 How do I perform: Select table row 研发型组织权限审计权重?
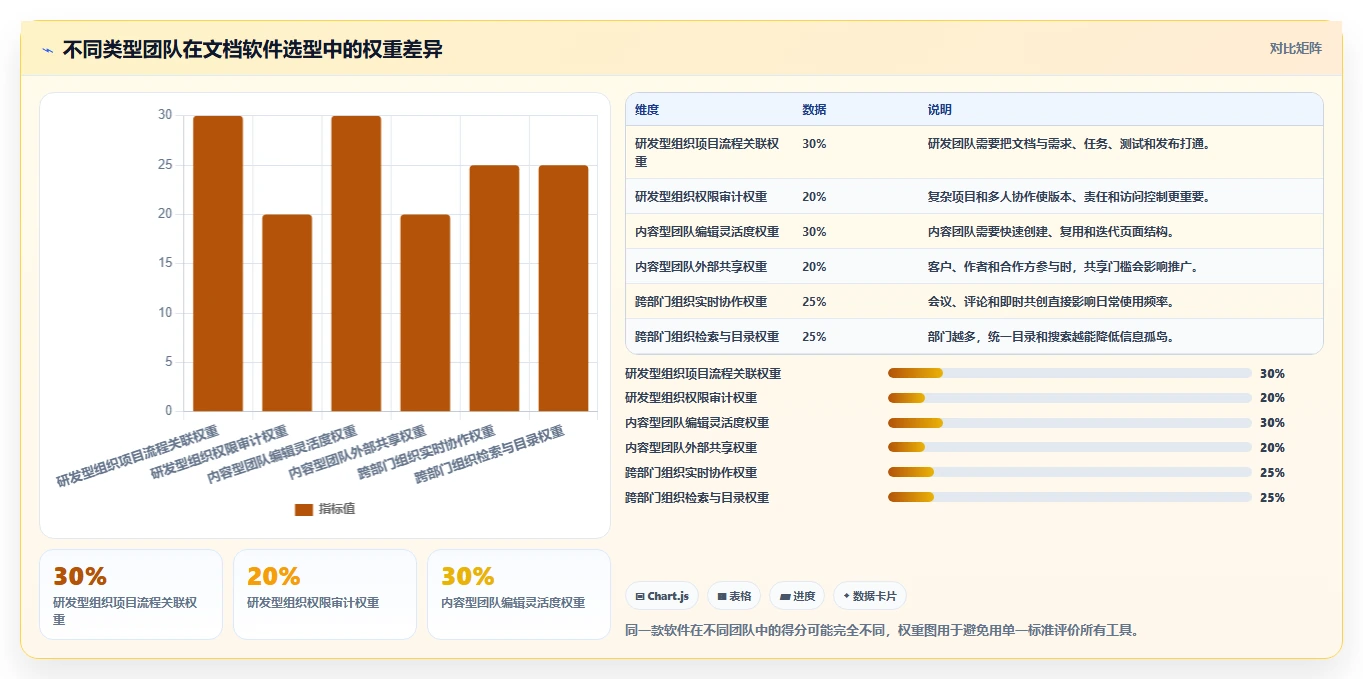(974, 196)
